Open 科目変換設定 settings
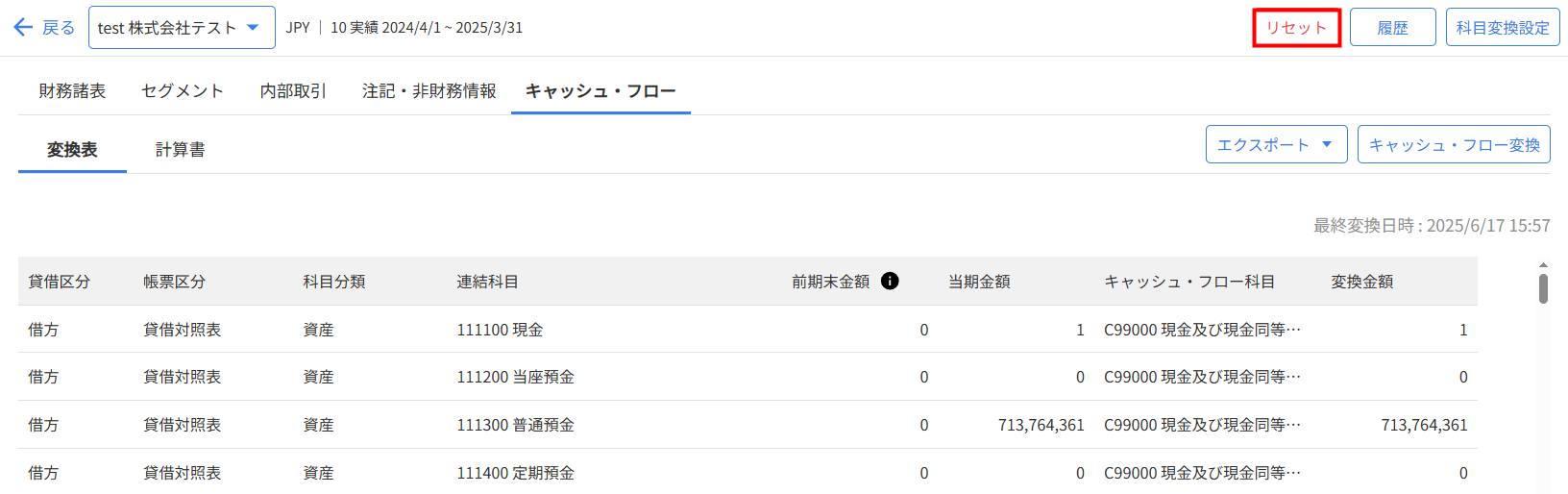The width and height of the screenshot is (1568, 494). tap(1503, 27)
